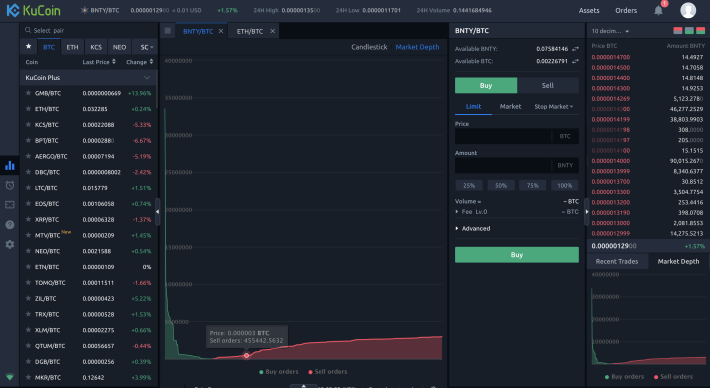Show favorites with the star tab

coord(29,47)
